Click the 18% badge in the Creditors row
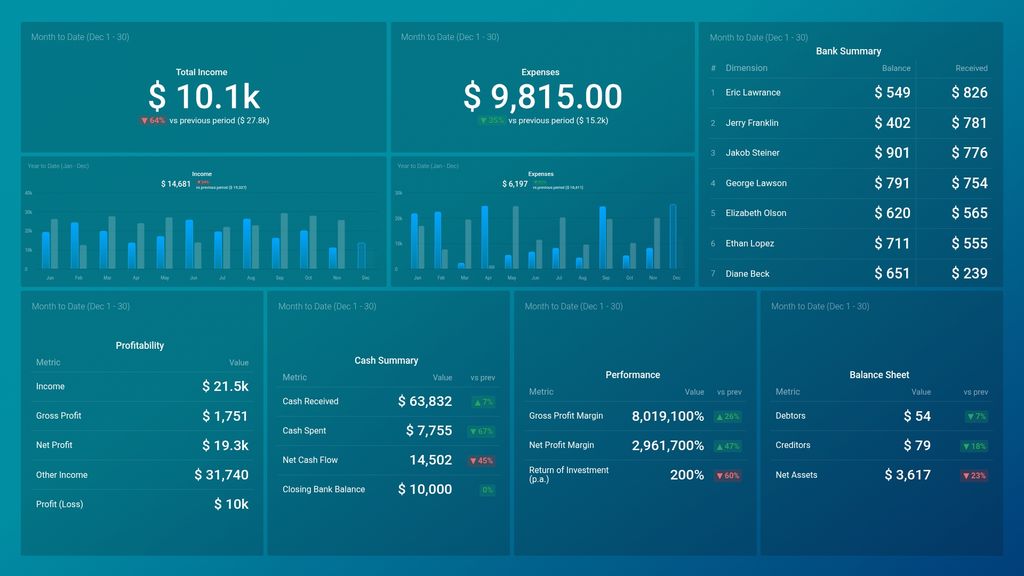This screenshot has height=576, width=1024. coord(974,446)
